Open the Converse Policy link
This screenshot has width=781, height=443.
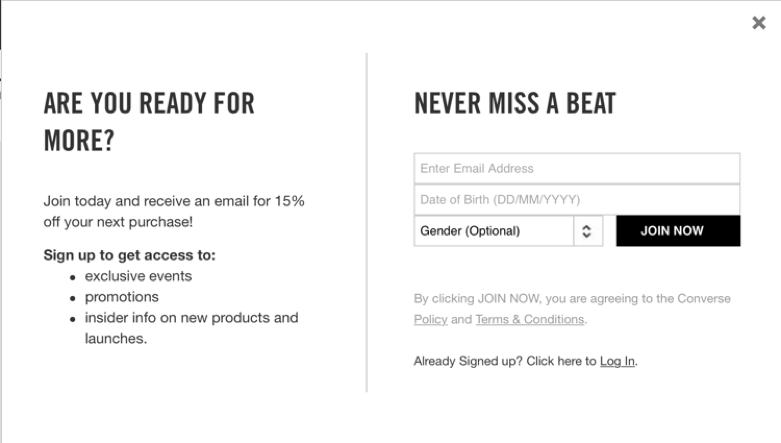pyautogui.click(x=429, y=320)
